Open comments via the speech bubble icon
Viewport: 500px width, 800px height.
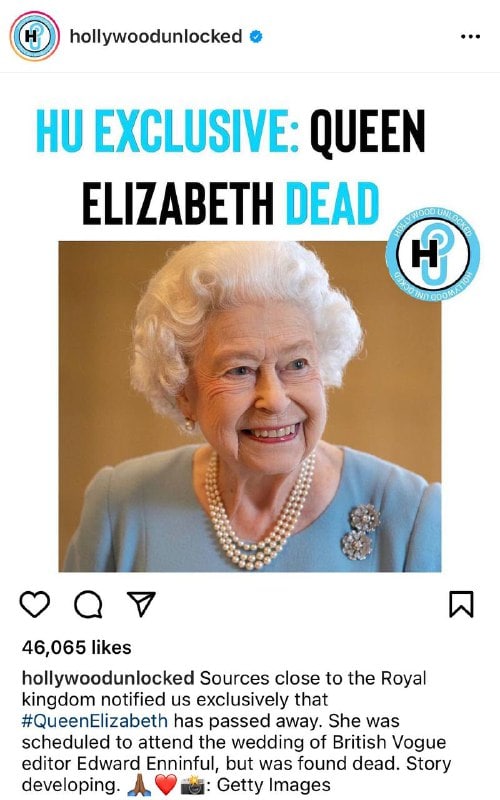[88, 605]
